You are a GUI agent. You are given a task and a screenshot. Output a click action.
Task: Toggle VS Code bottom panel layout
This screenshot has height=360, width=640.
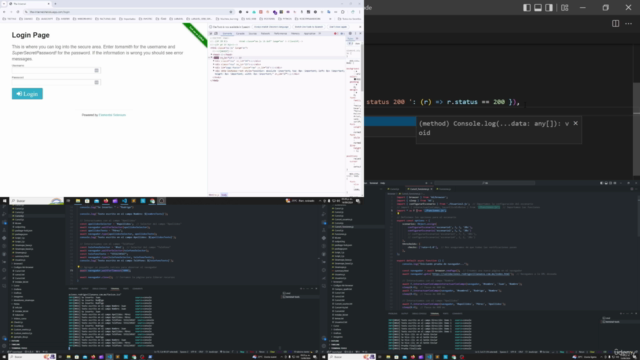538,8
